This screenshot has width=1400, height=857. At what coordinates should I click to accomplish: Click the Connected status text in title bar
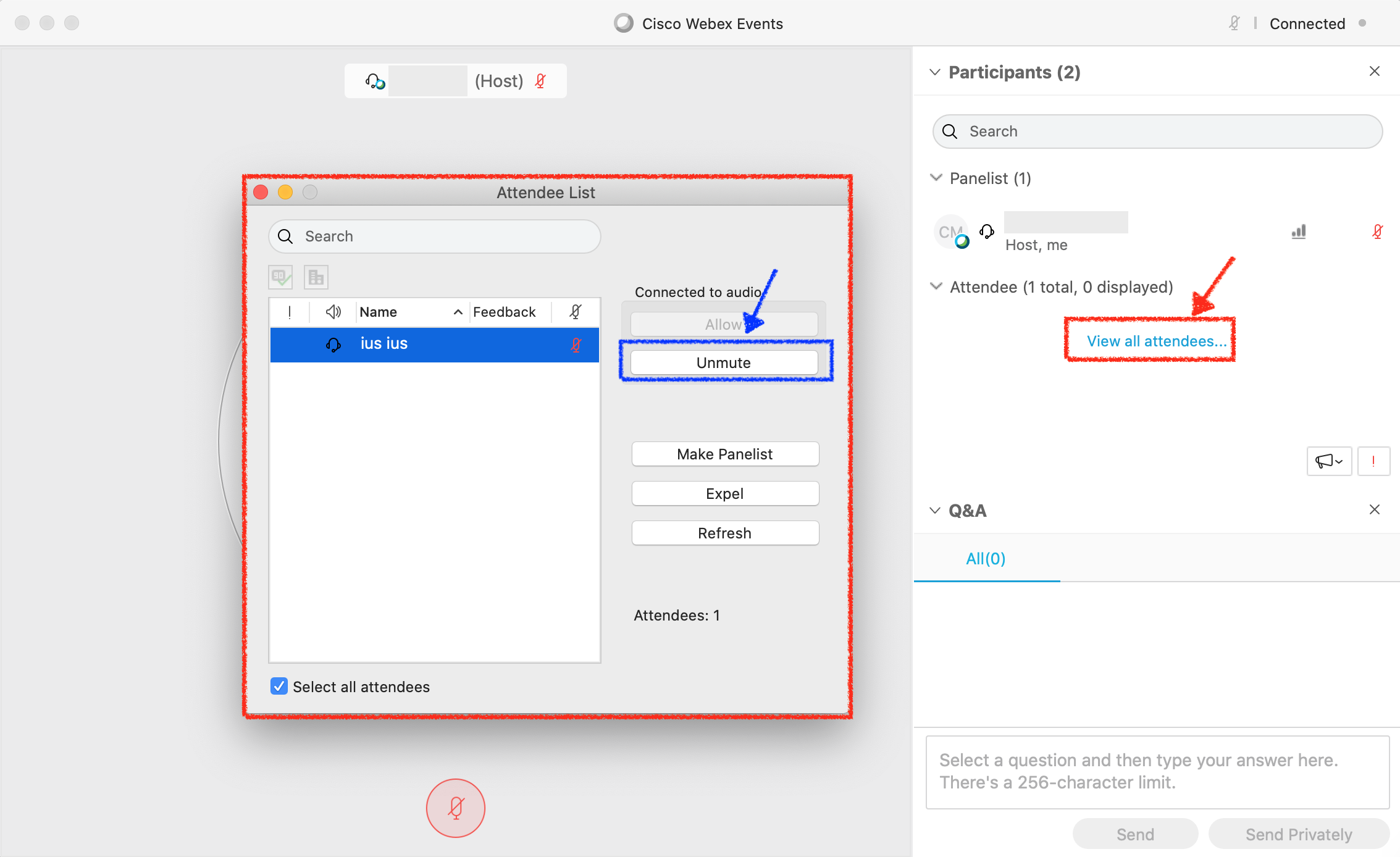pyautogui.click(x=1307, y=23)
